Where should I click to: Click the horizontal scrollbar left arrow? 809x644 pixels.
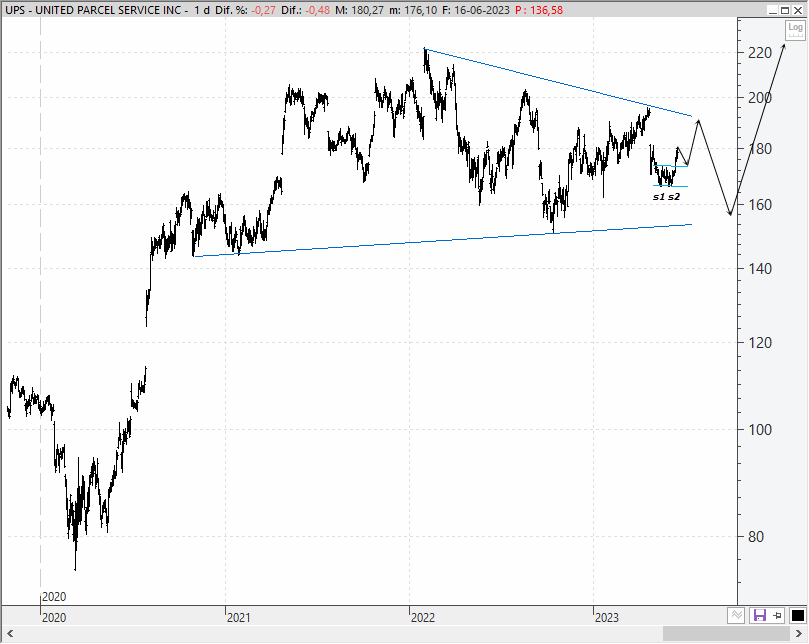pos(10,633)
